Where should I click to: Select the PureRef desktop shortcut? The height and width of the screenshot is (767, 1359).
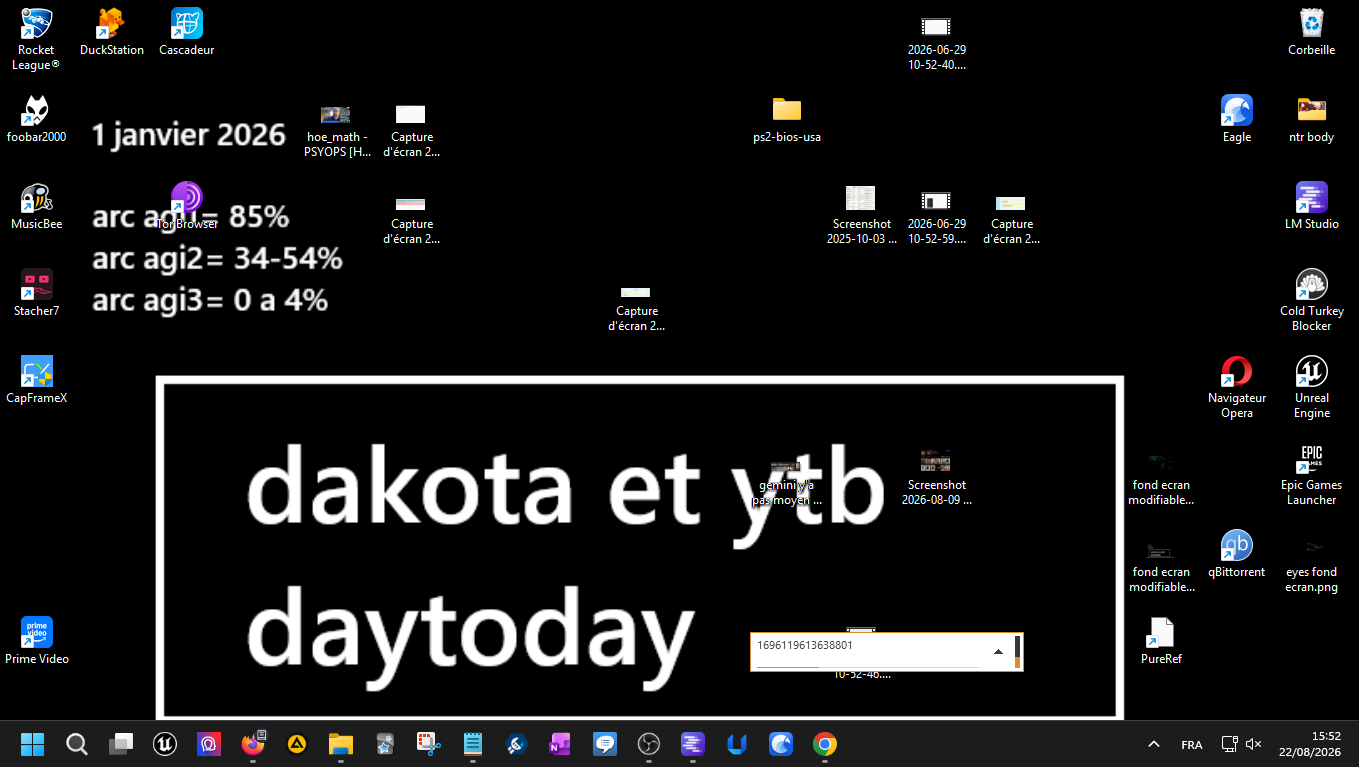[x=1161, y=642]
